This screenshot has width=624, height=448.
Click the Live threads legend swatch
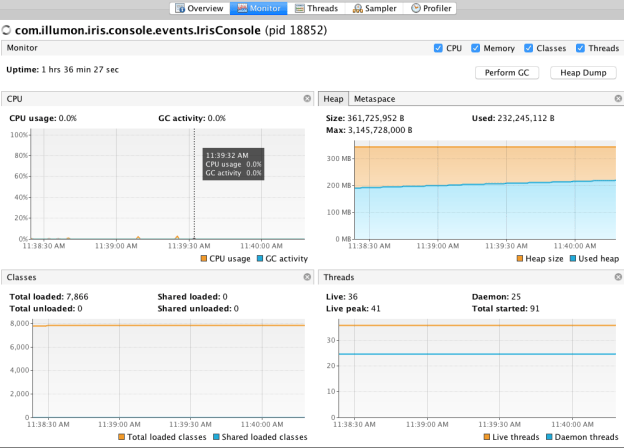click(x=486, y=437)
